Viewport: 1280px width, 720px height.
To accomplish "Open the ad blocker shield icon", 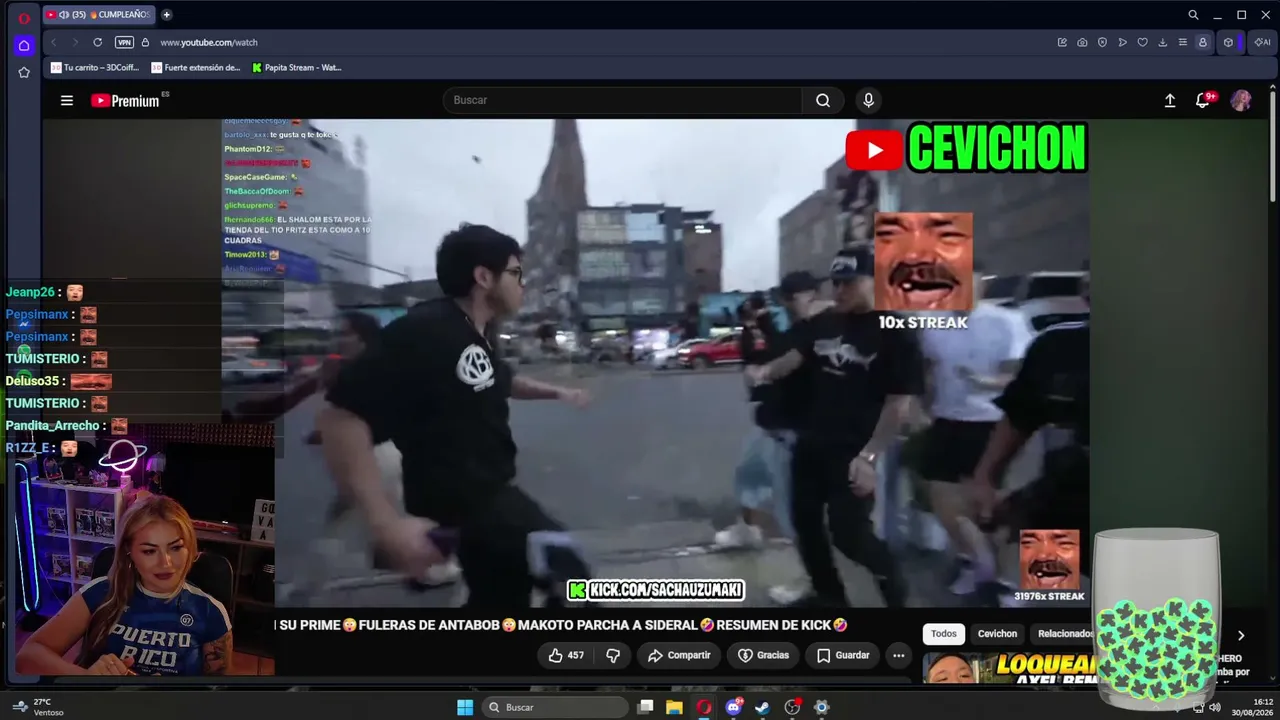I will (1102, 42).
